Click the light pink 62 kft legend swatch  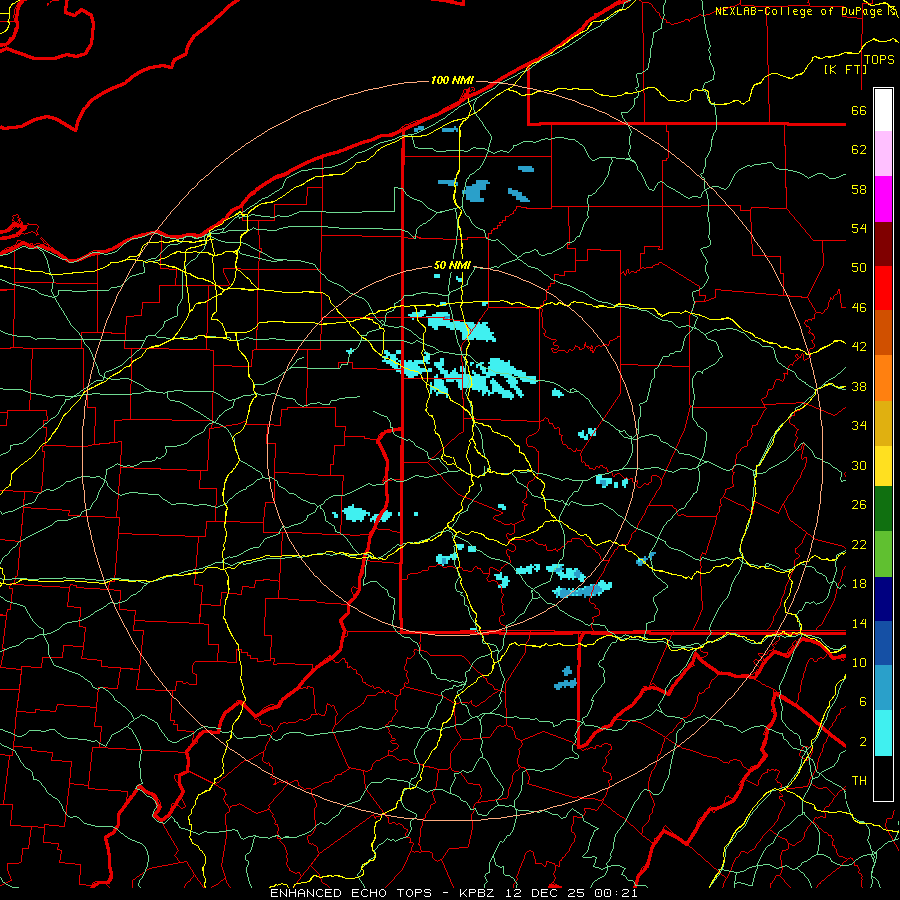pos(883,154)
